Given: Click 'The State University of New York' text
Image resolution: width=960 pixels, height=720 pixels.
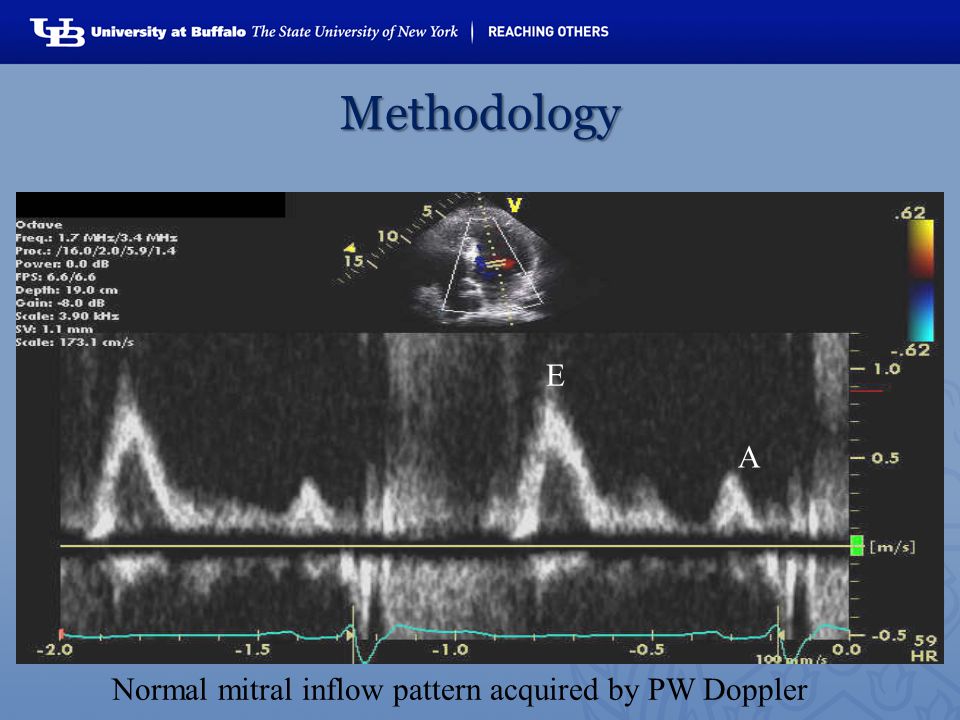Looking at the screenshot, I should (x=354, y=32).
